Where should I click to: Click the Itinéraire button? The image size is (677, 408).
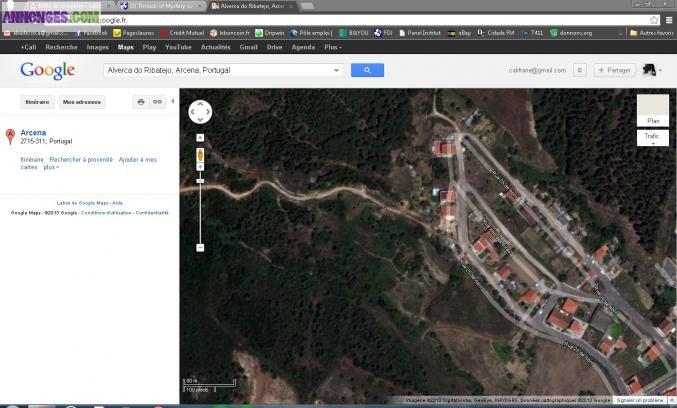tap(37, 102)
